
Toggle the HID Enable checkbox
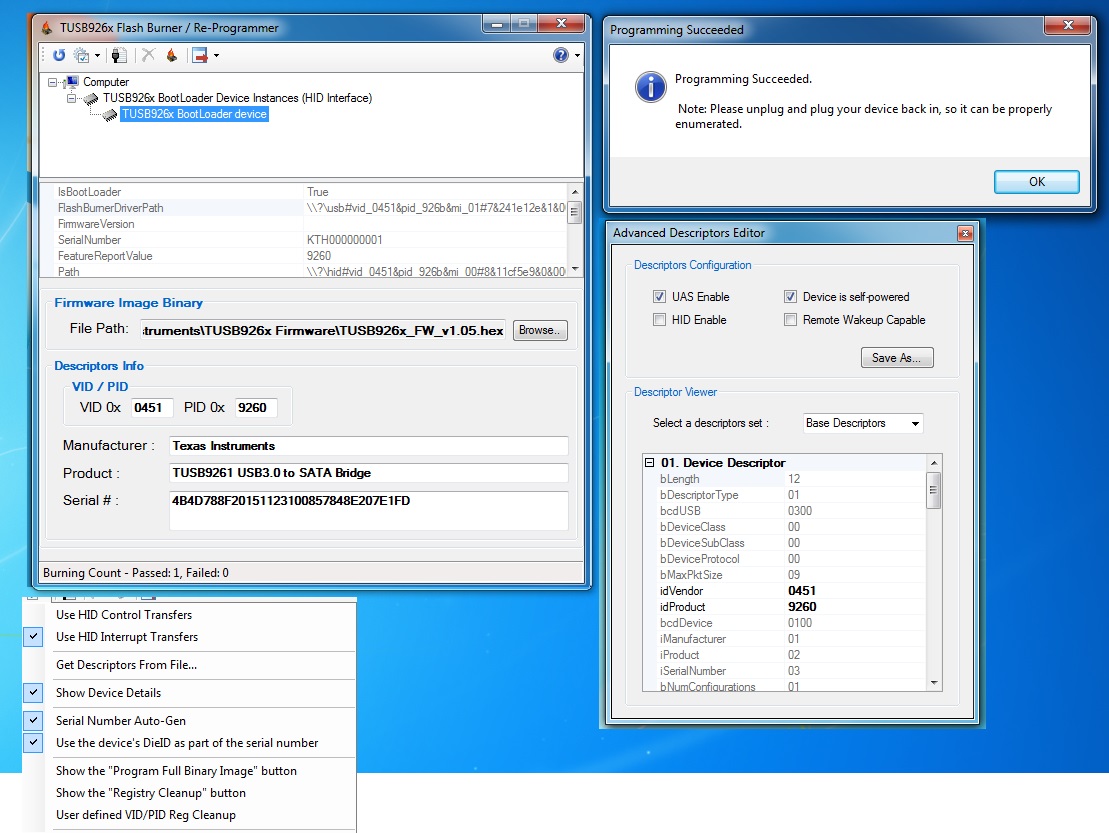tap(659, 320)
